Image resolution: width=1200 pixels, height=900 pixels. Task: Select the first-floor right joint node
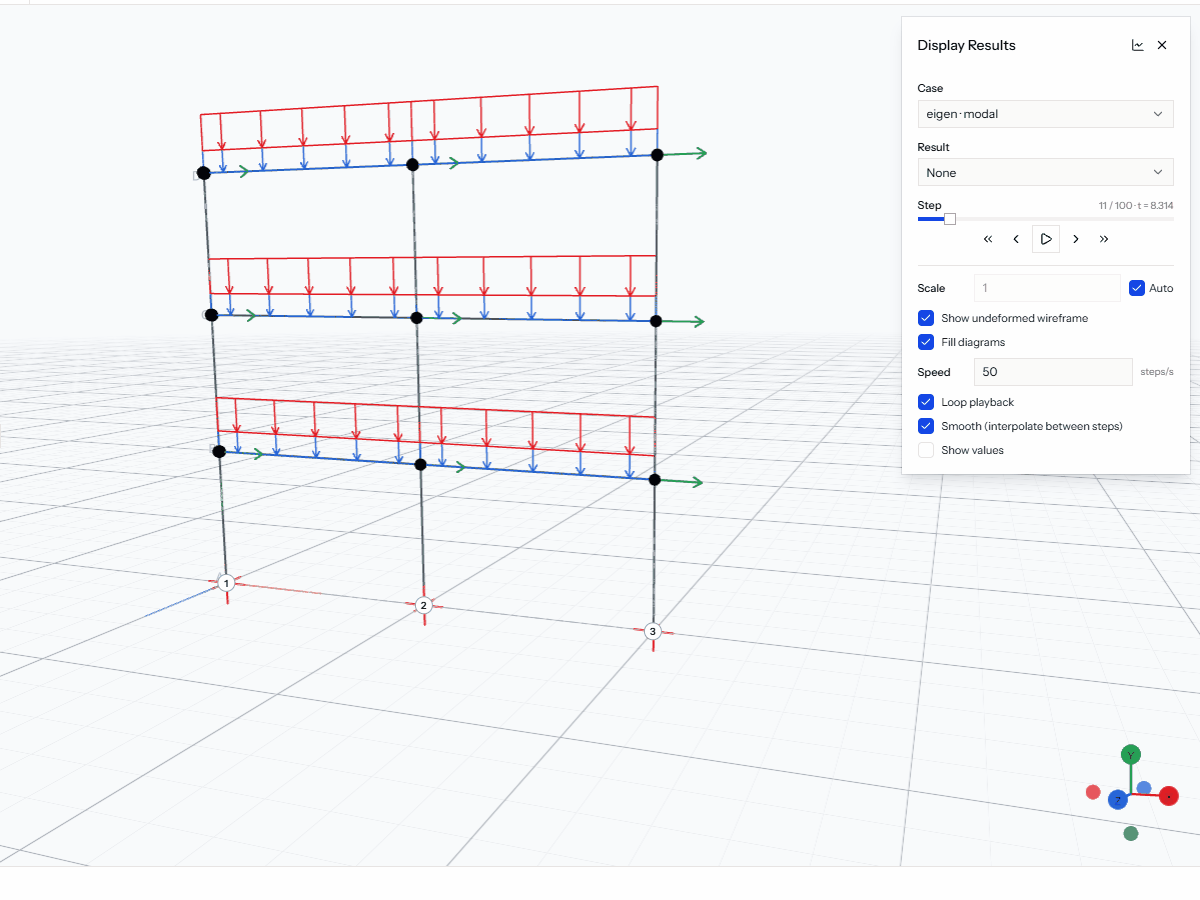(x=655, y=480)
